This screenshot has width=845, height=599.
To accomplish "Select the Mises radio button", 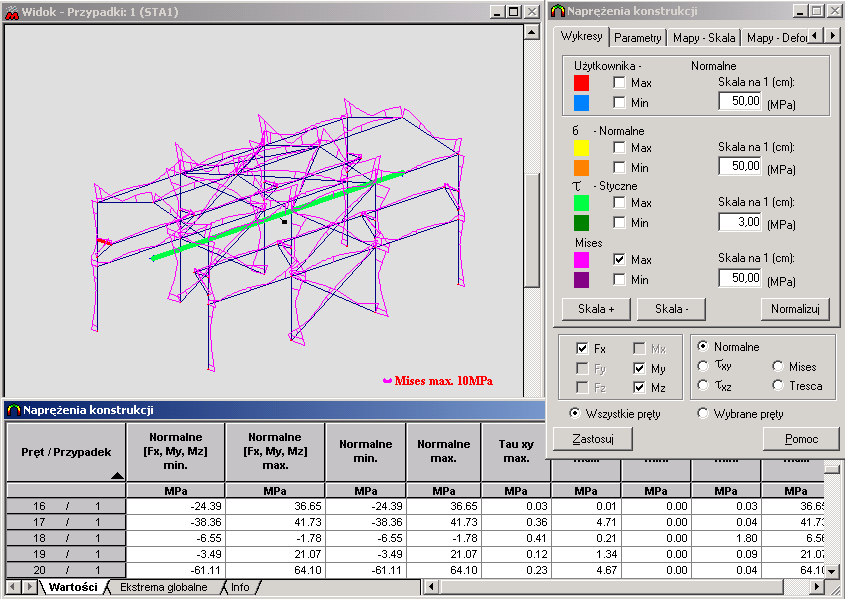I will [x=778, y=366].
